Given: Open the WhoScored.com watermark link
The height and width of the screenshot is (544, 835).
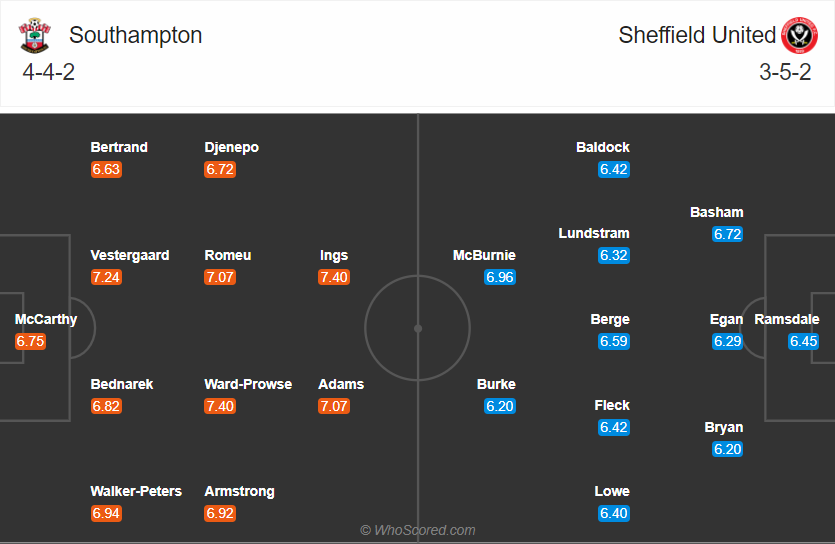Looking at the screenshot, I should click(418, 530).
